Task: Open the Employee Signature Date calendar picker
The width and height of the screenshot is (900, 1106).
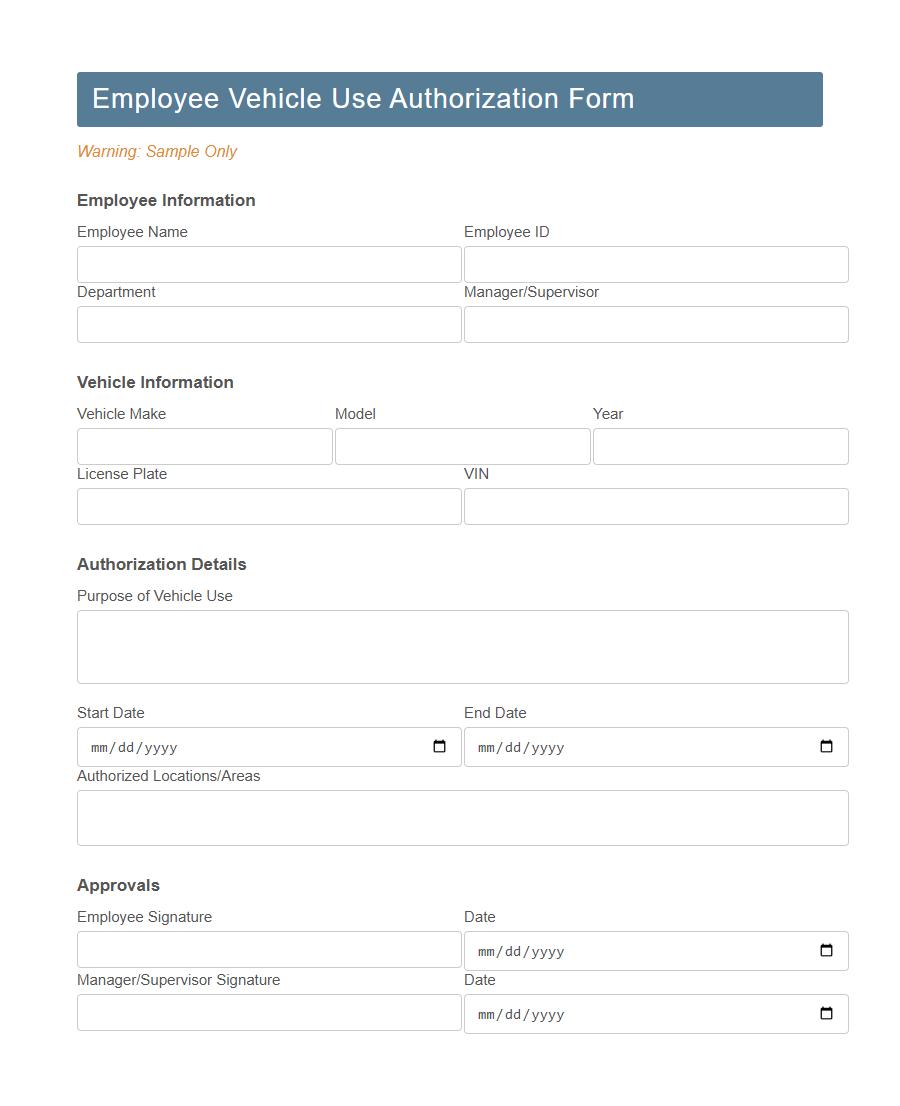Action: (825, 950)
